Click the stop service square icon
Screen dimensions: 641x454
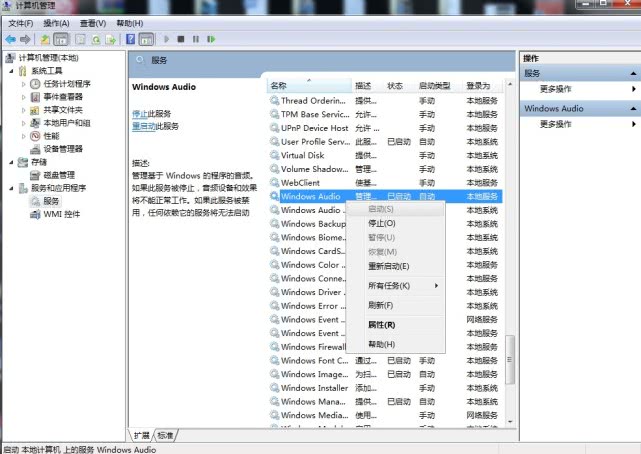tap(181, 39)
